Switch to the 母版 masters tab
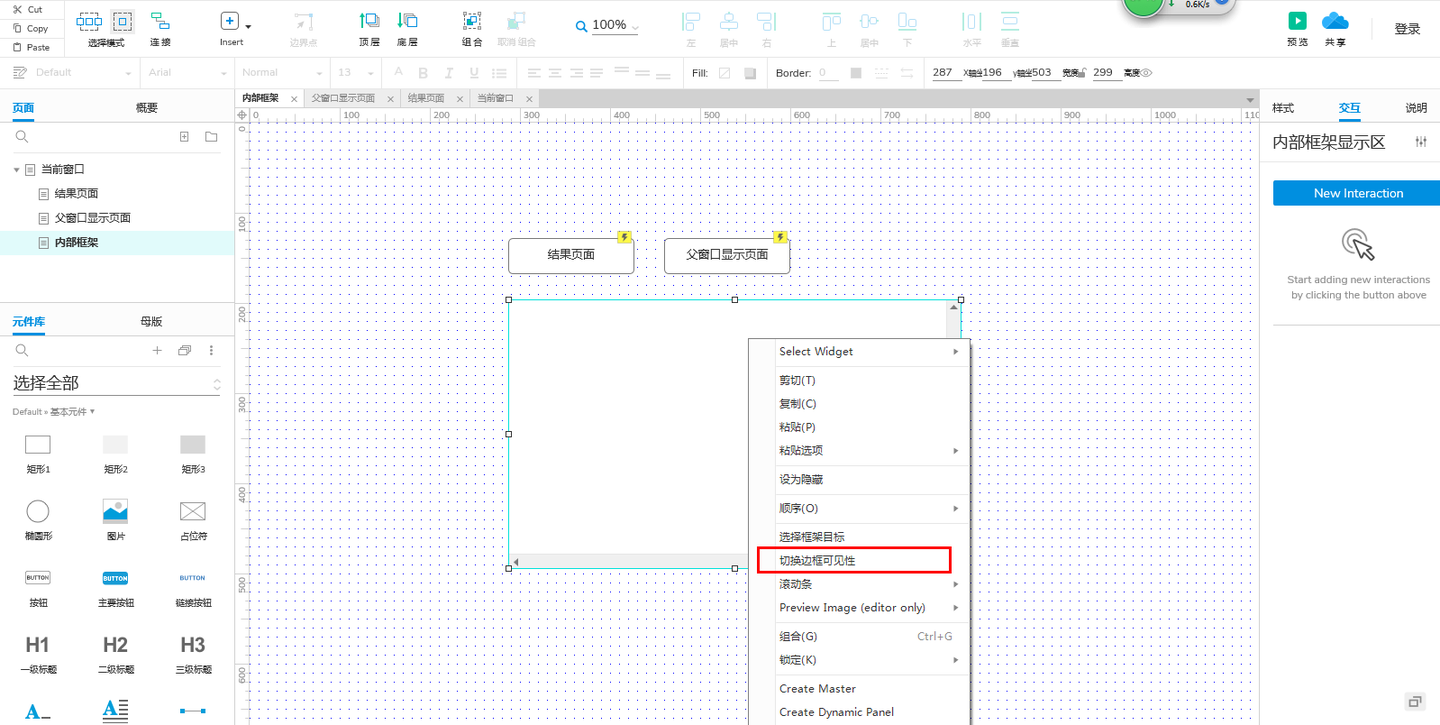The width and height of the screenshot is (1440, 725). [x=151, y=322]
